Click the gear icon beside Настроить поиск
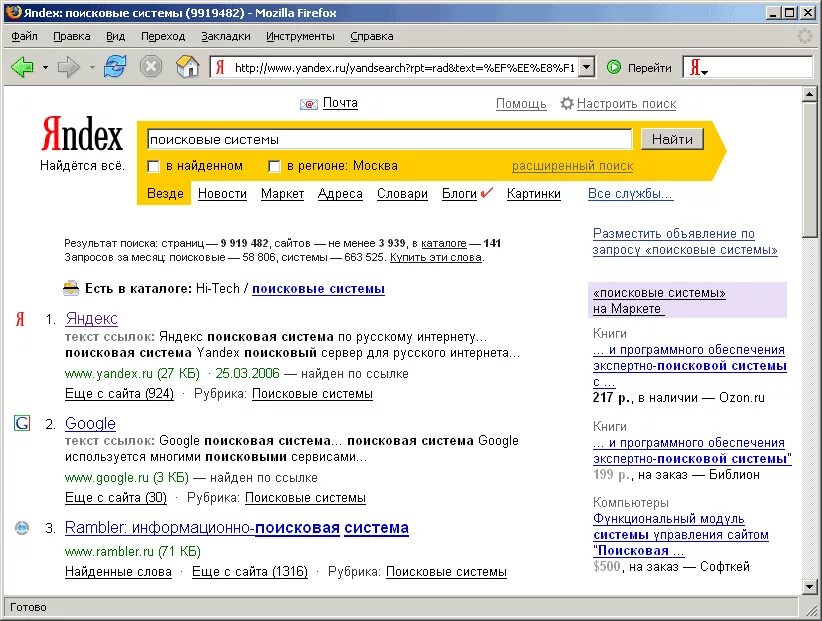The width and height of the screenshot is (822, 621). pos(567,103)
